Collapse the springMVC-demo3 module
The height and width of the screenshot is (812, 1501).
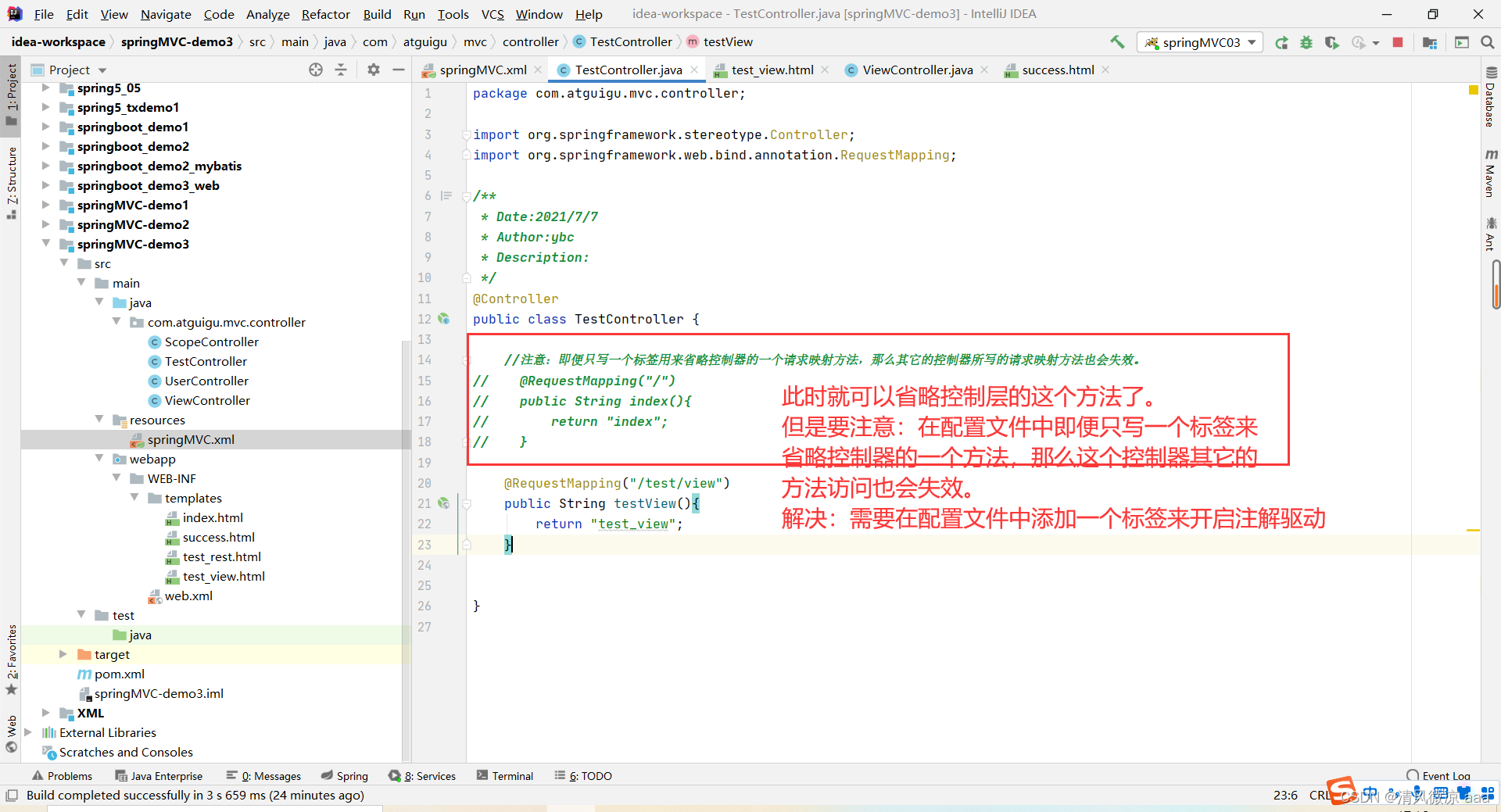[46, 244]
